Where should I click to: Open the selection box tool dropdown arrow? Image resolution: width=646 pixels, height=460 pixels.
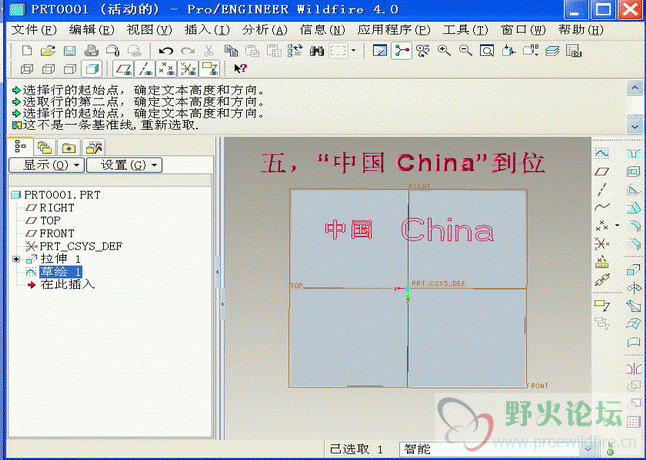tap(354, 51)
